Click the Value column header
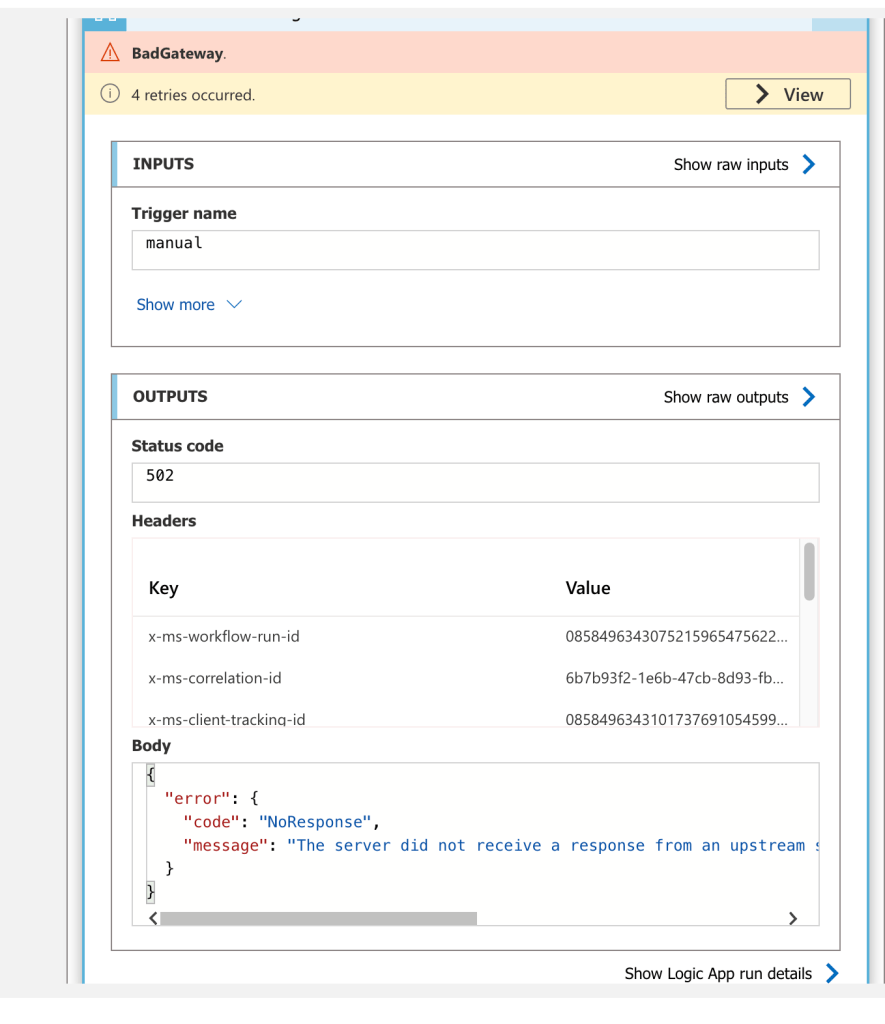This screenshot has width=885, height=1024. (588, 588)
